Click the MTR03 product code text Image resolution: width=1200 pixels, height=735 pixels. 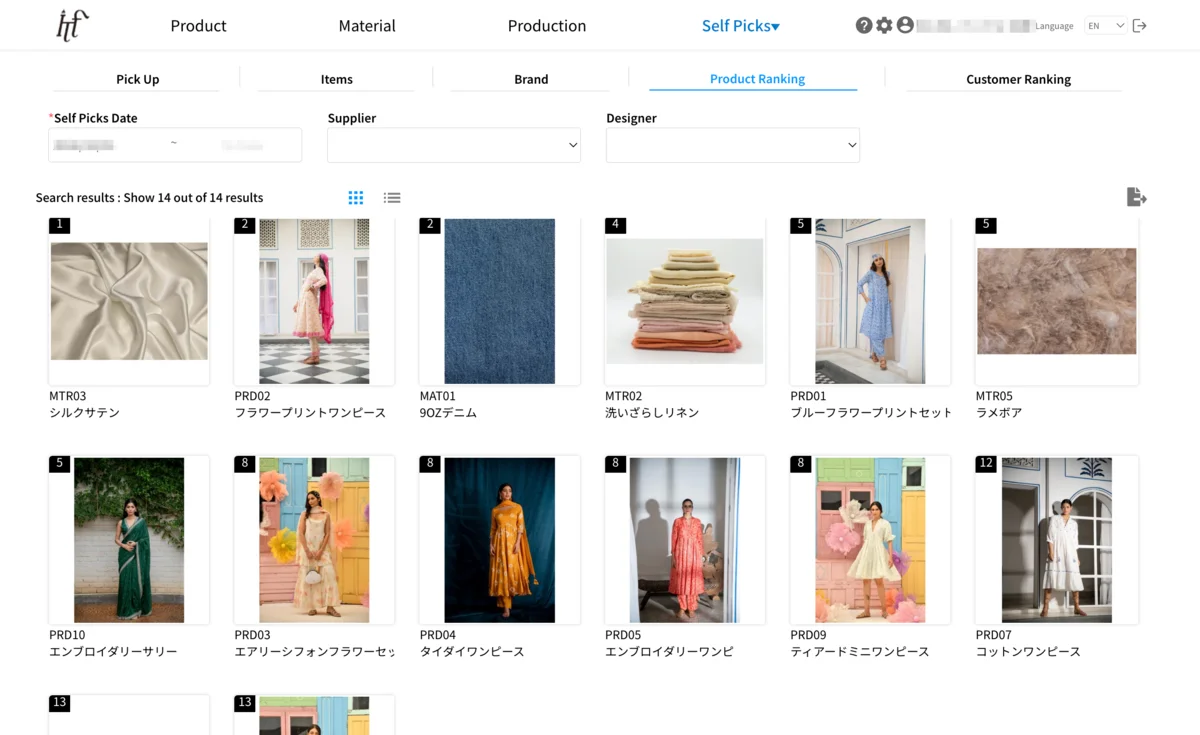click(68, 396)
